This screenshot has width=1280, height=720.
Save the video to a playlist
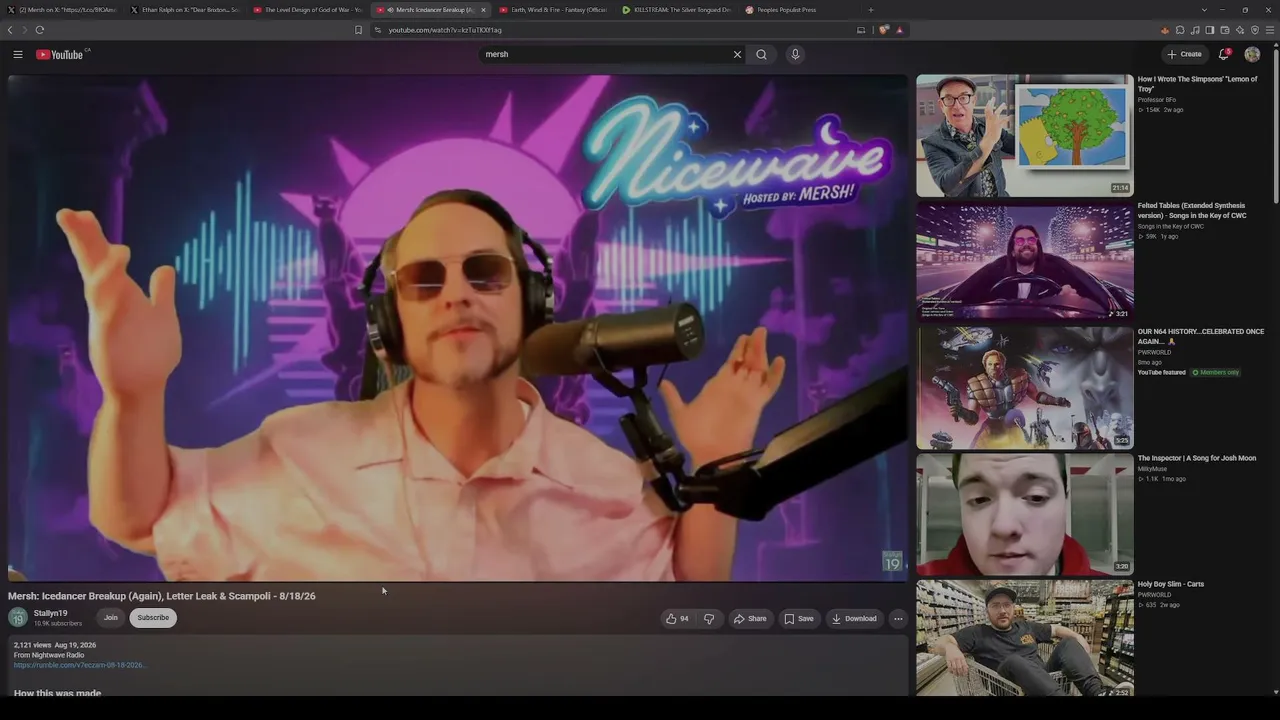click(798, 618)
